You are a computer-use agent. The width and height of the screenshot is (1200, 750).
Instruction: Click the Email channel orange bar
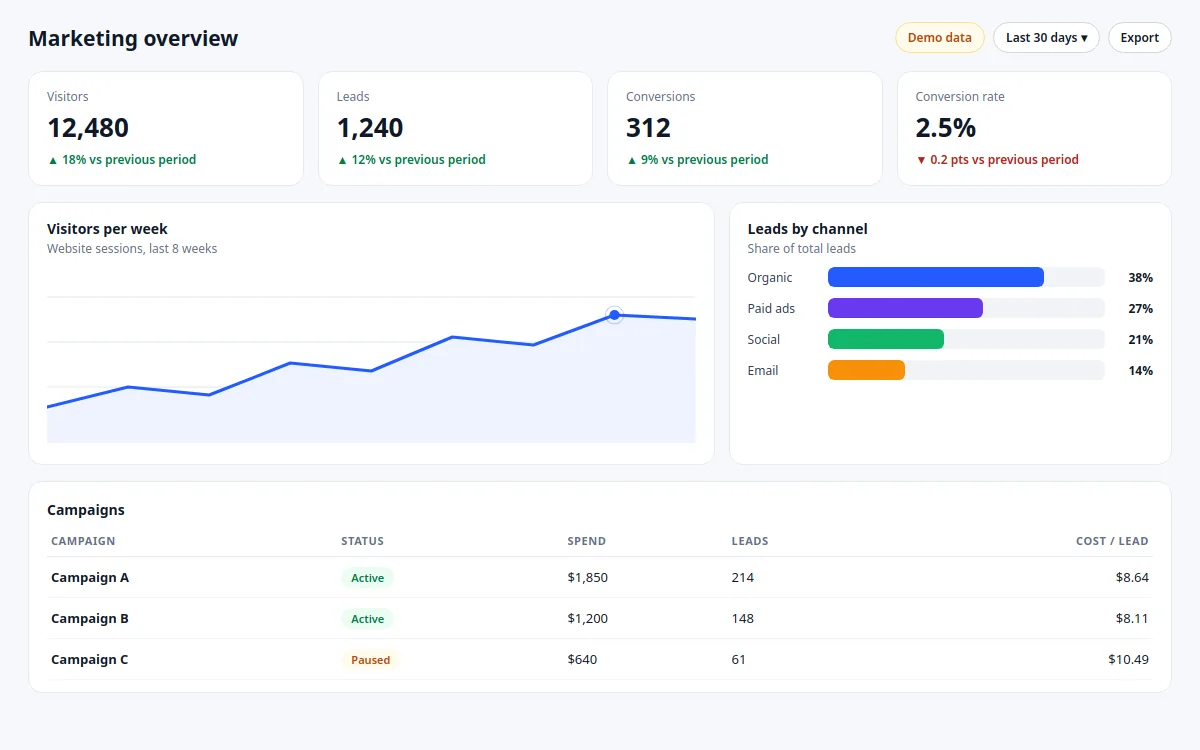click(866, 370)
